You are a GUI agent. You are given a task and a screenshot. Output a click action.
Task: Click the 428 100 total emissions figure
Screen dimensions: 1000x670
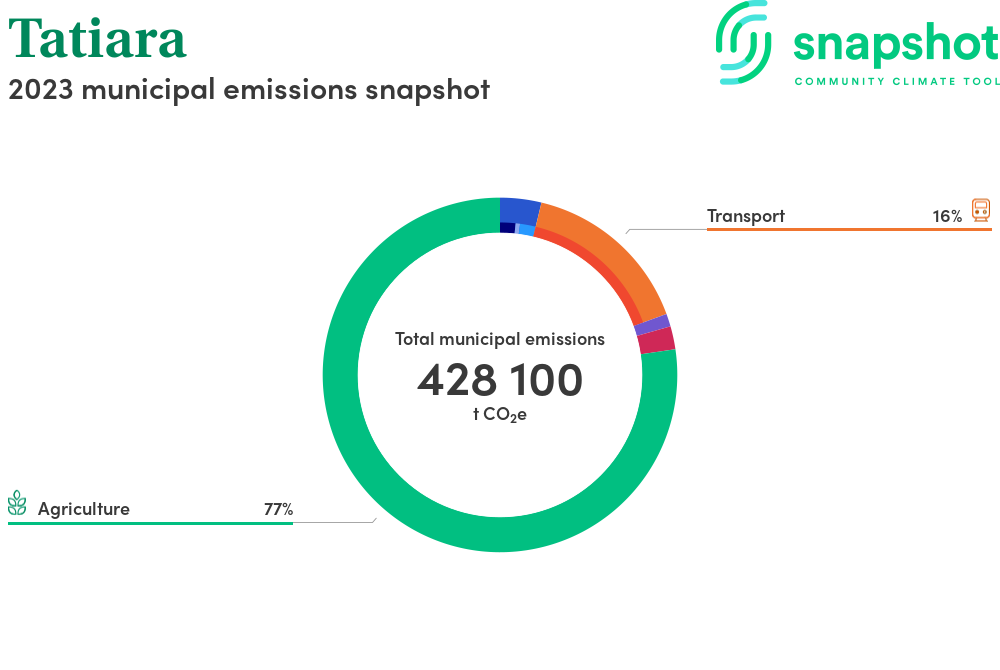pos(499,380)
